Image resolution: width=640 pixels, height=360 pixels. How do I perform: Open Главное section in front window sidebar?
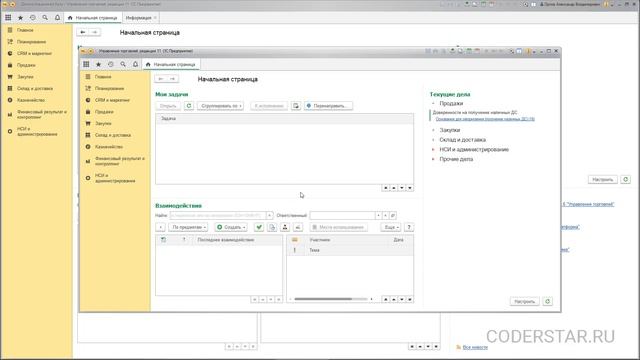click(103, 77)
